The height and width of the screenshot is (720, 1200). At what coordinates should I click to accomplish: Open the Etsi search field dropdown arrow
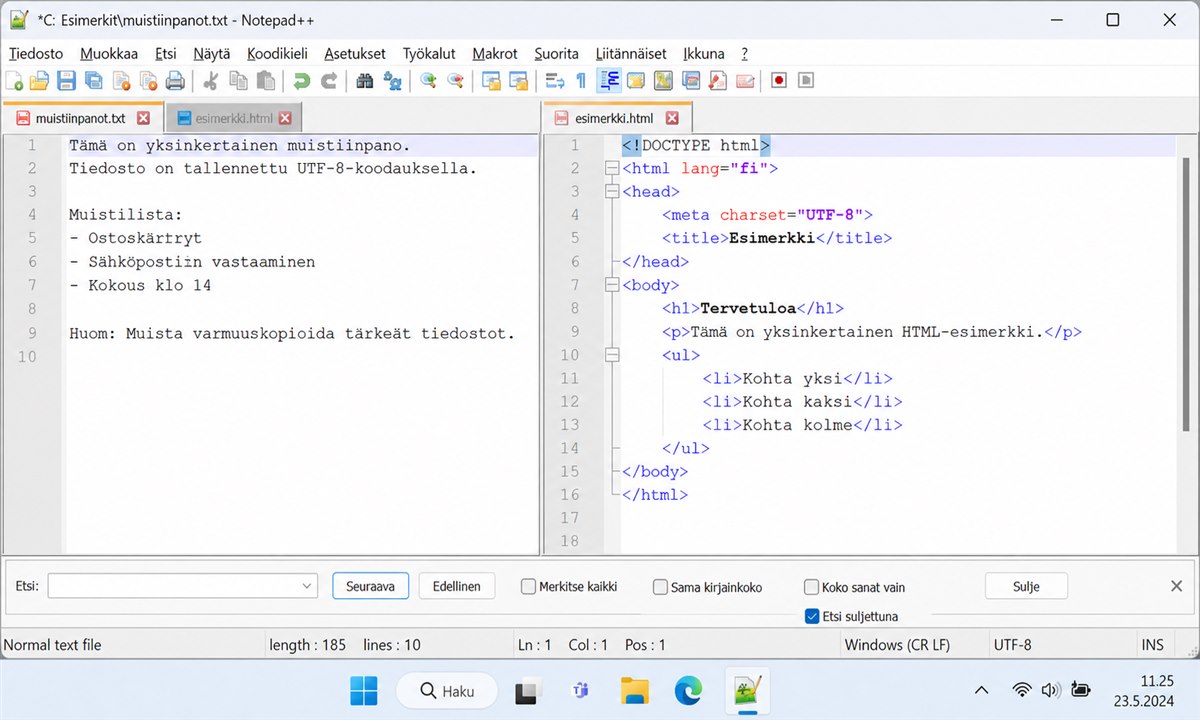click(x=305, y=586)
